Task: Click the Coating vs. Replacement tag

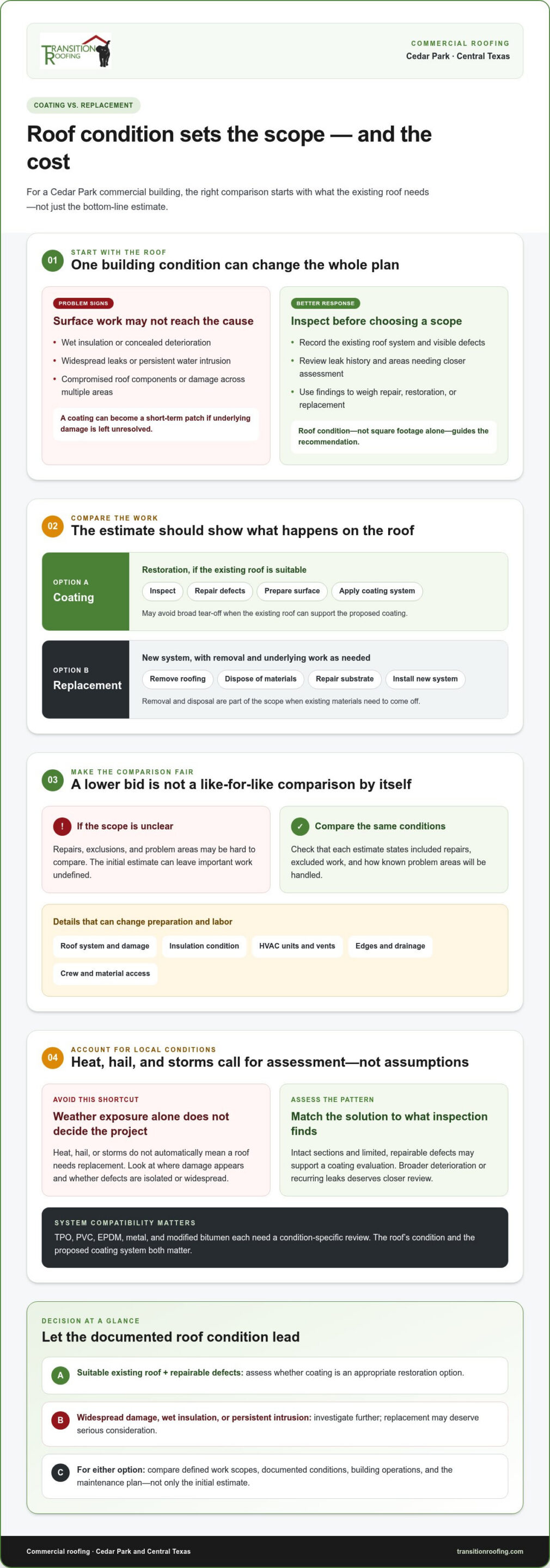Action: coord(83,105)
